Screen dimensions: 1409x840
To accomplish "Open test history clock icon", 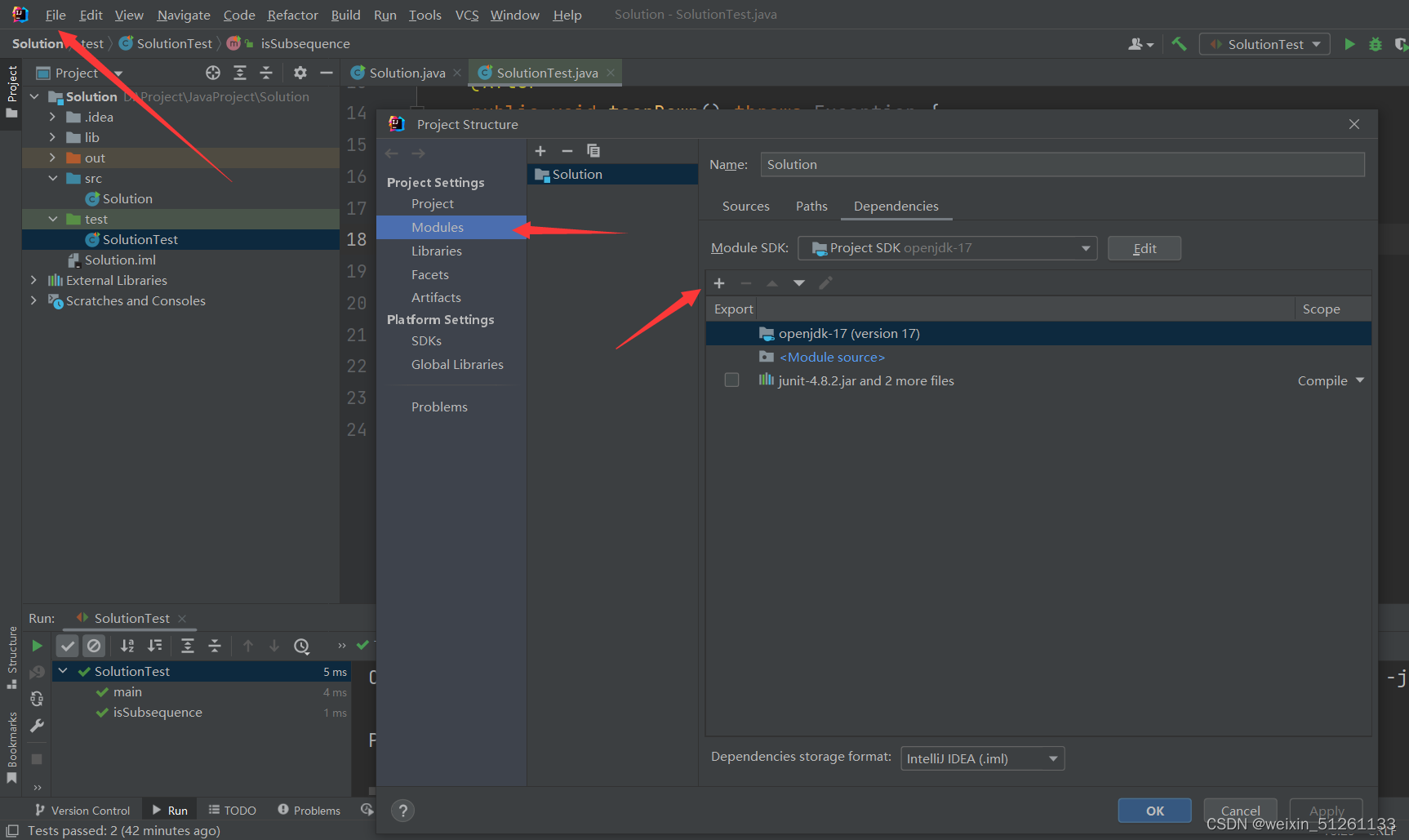I will (302, 646).
